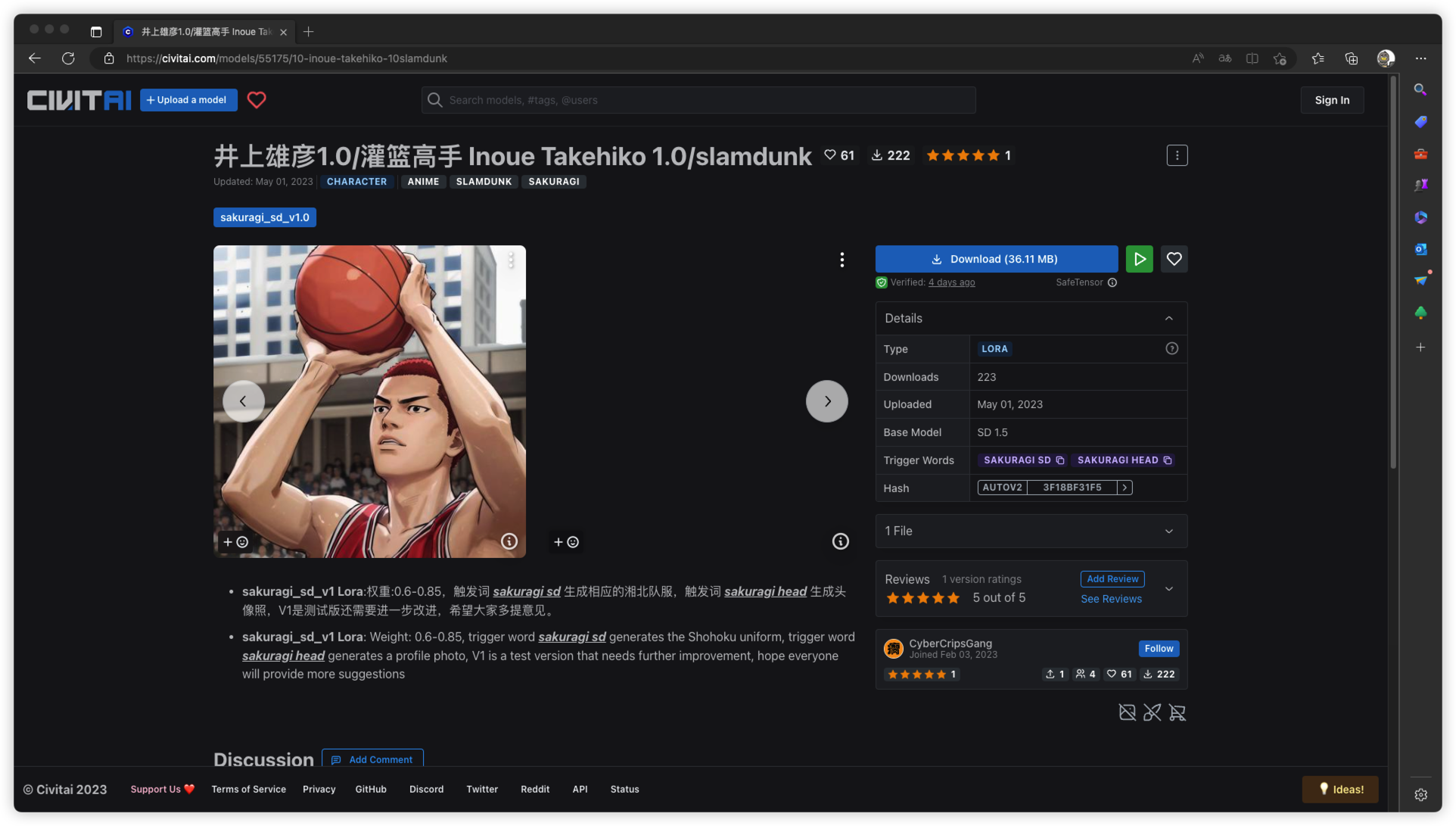Open the basketball player thumbnail image
The height and width of the screenshot is (826, 1456).
click(369, 401)
